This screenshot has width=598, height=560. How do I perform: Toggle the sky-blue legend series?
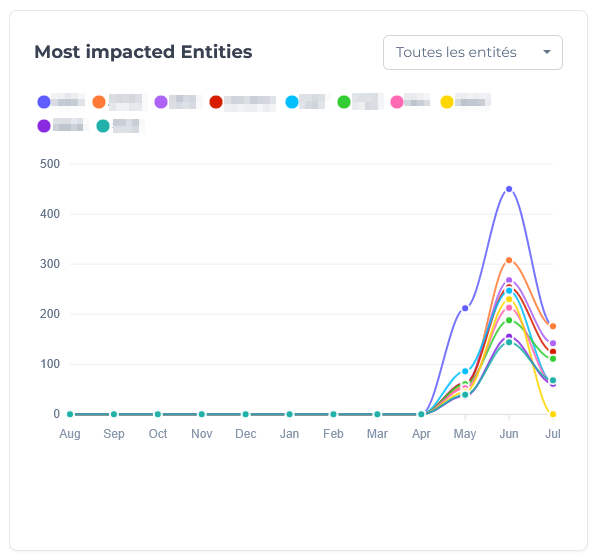tap(292, 102)
